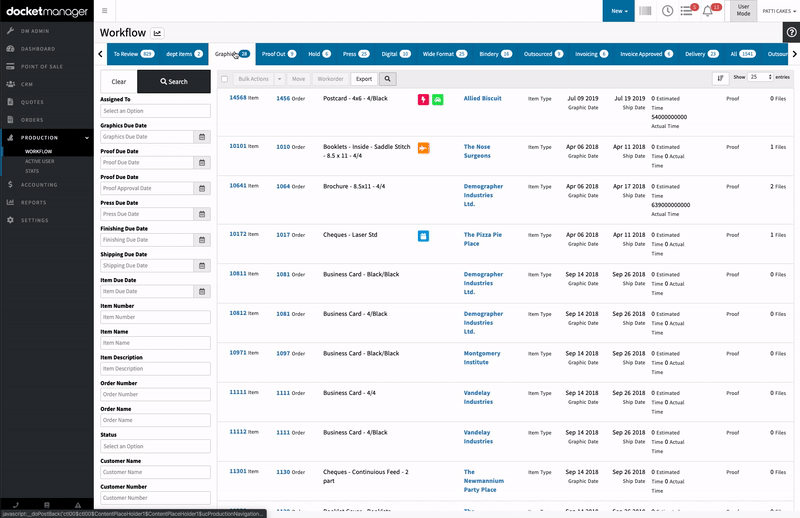Click the sort order icon near Show

(x=720, y=78)
